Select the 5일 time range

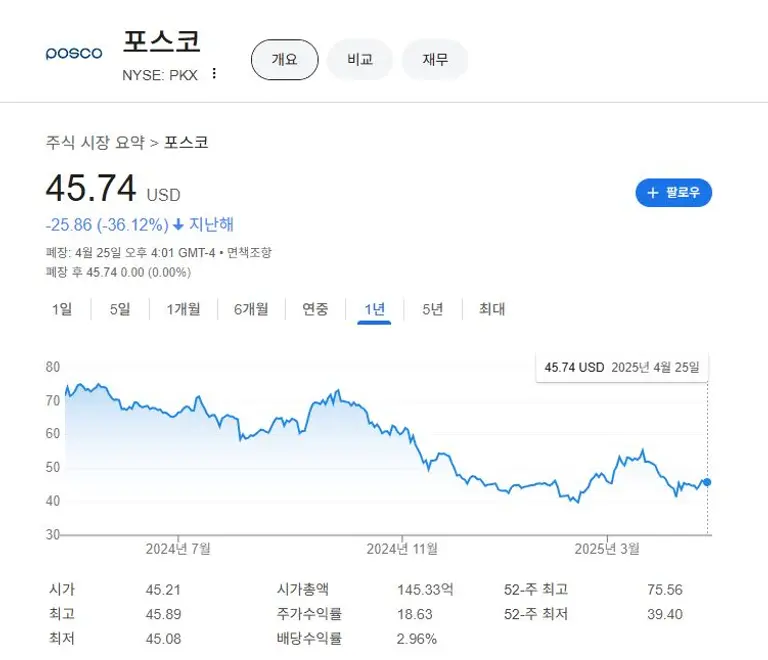coord(120,309)
